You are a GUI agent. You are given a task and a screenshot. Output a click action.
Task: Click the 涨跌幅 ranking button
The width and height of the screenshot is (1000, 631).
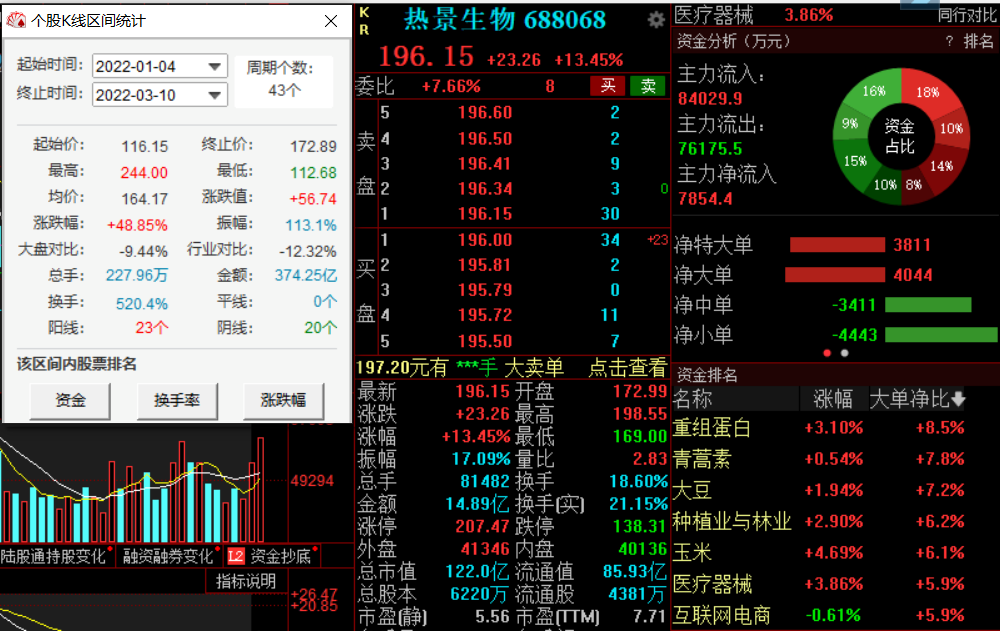click(x=283, y=400)
